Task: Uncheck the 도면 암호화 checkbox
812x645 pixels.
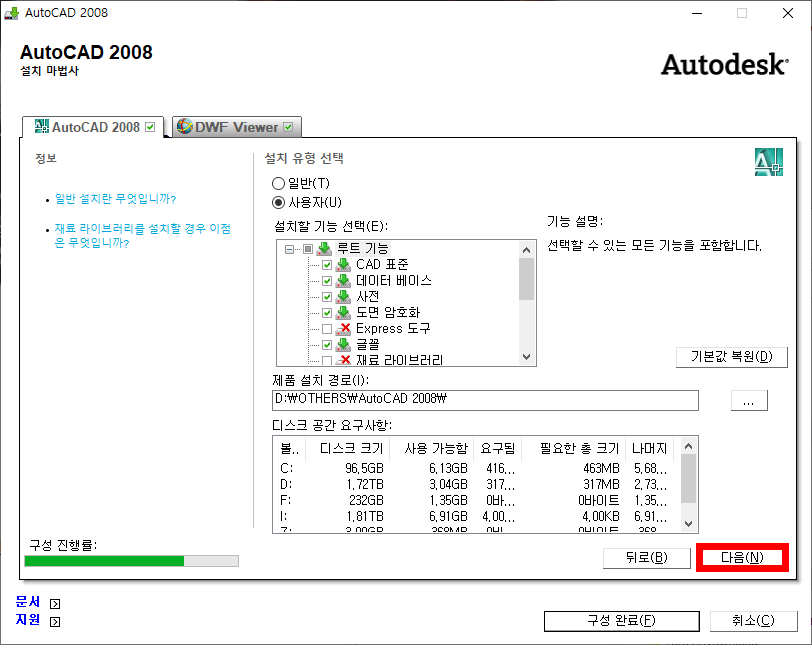Action: (x=327, y=313)
